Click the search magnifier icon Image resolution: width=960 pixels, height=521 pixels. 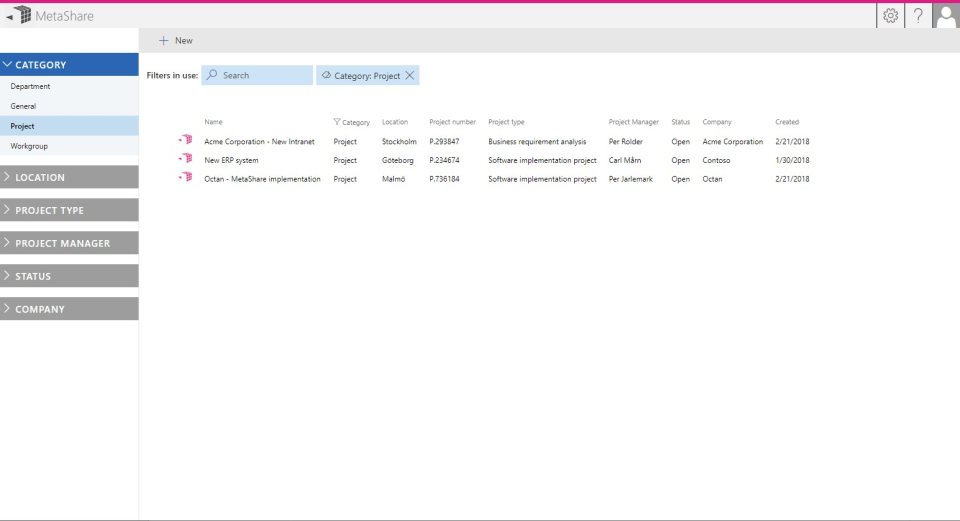coord(212,75)
